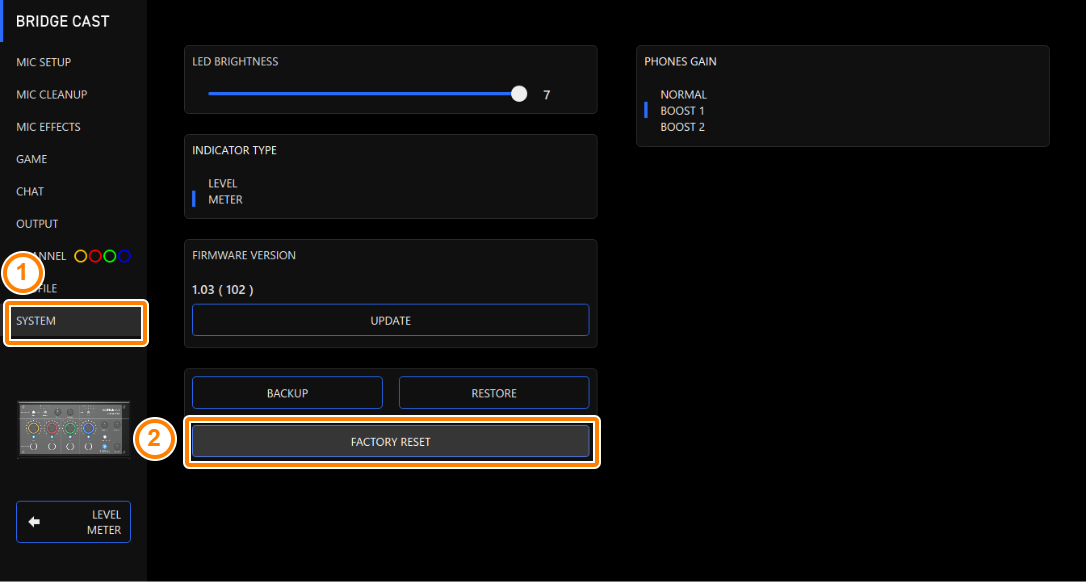Click the Bridge Cast device thumbnail
This screenshot has width=1088, height=584.
coord(74,429)
